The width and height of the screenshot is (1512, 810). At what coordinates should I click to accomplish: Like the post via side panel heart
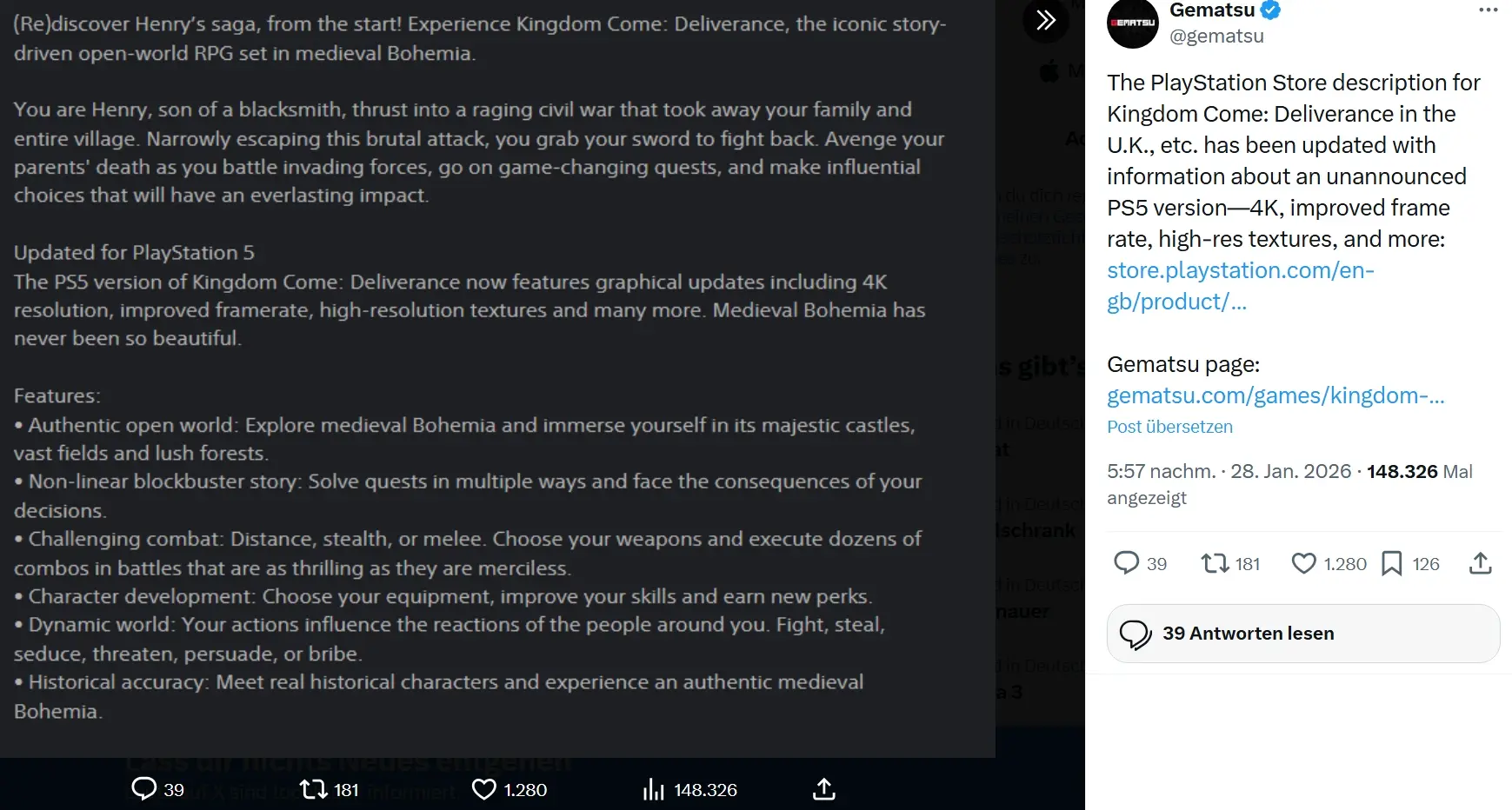pyautogui.click(x=1303, y=563)
